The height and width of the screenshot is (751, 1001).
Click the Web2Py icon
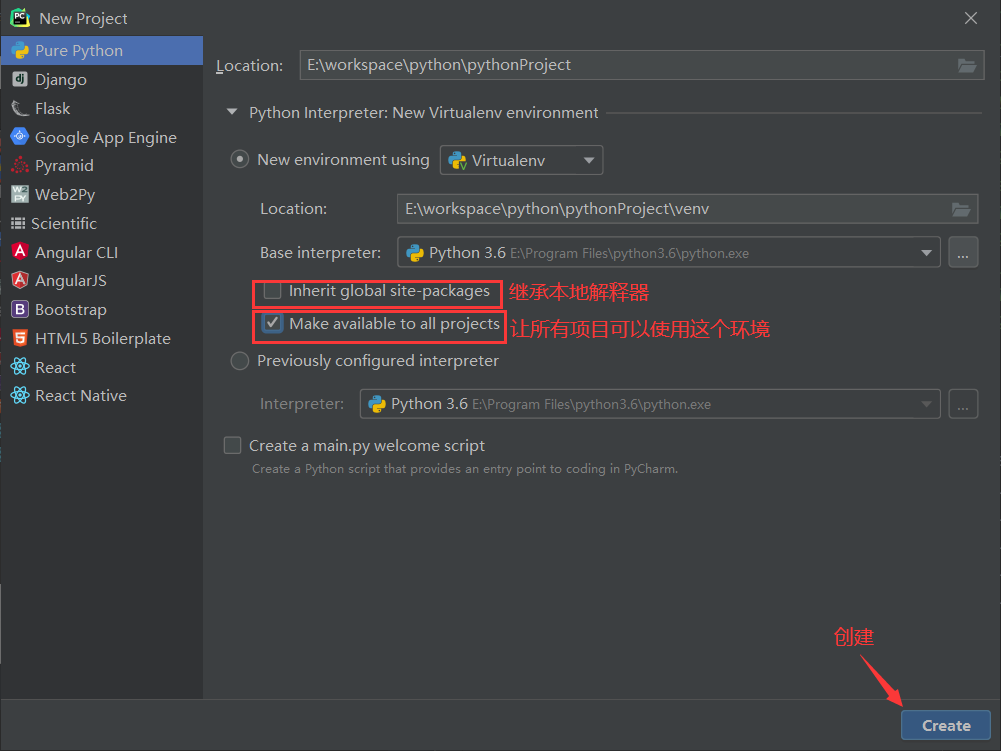pyautogui.click(x=20, y=194)
